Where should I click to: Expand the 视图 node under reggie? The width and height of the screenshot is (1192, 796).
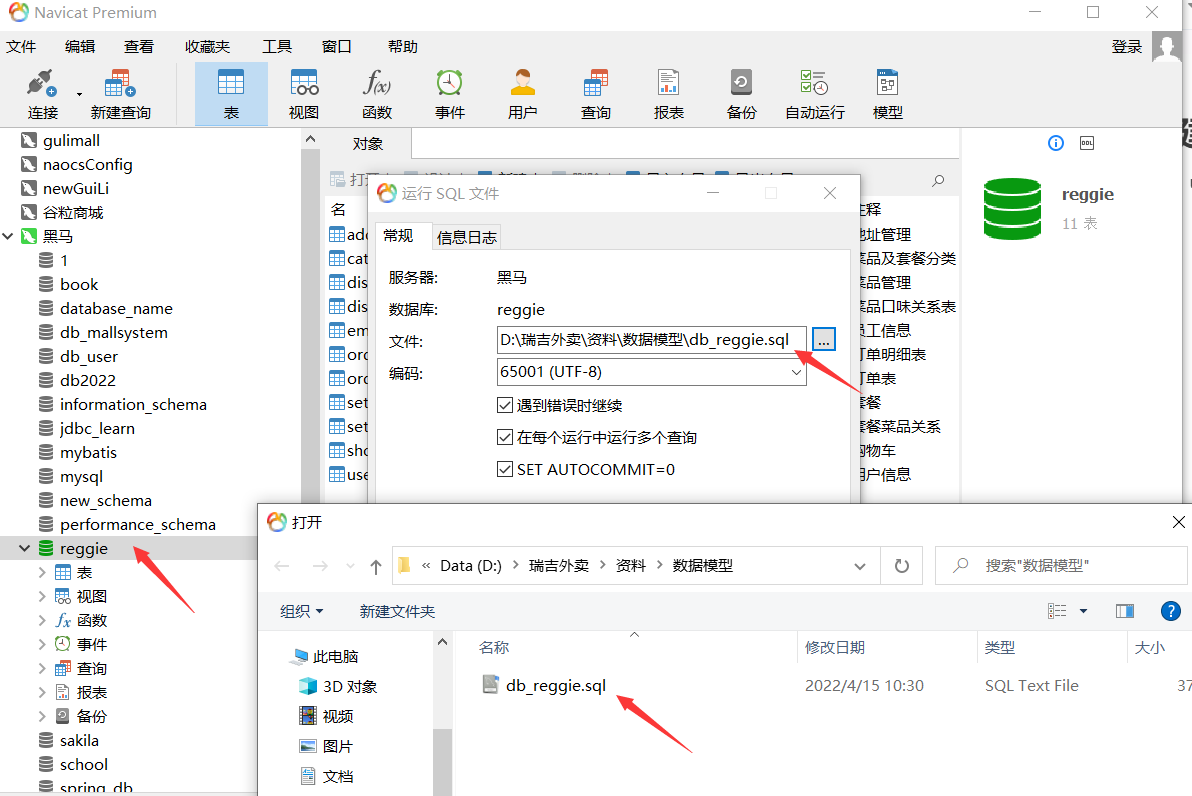[43, 597]
